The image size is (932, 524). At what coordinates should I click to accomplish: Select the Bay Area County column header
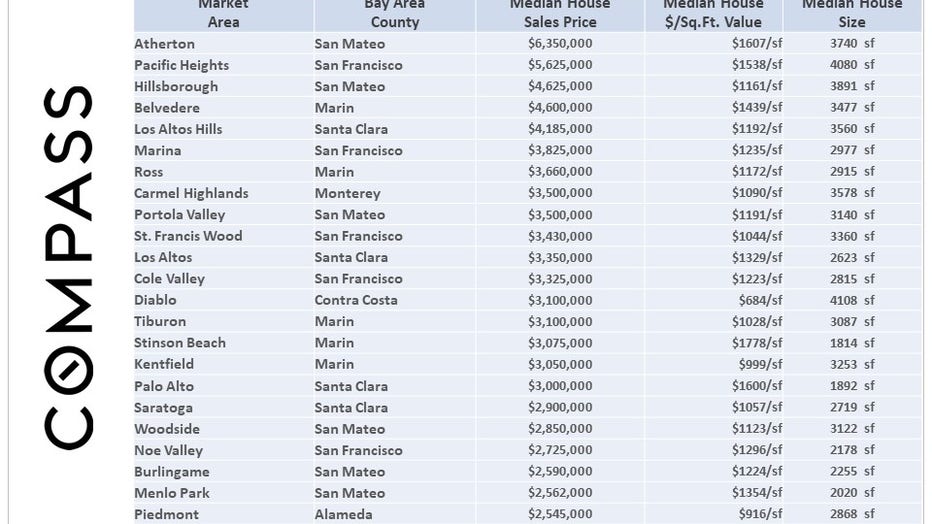[x=395, y=14]
